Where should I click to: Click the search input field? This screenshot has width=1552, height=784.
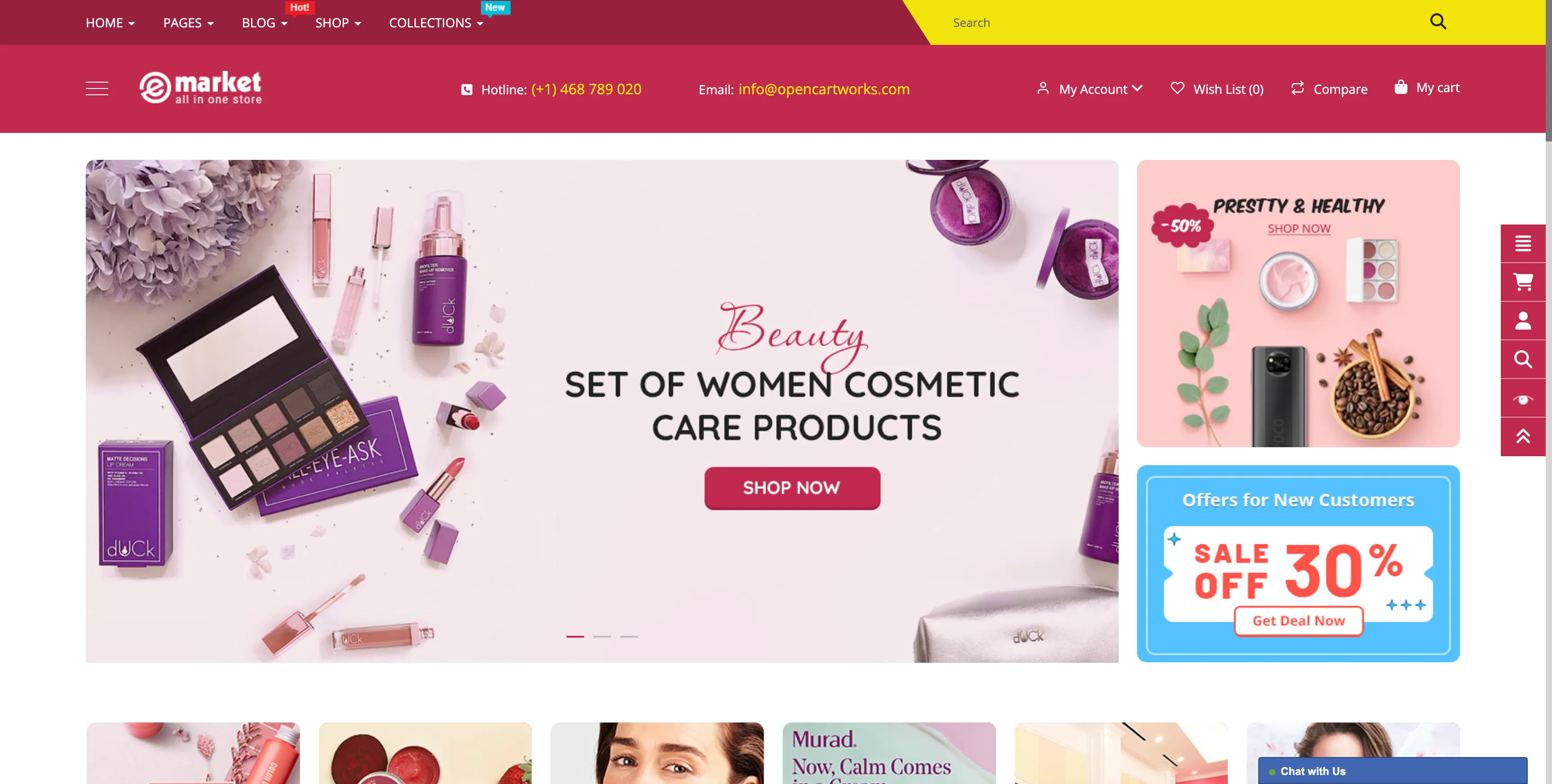pos(1184,22)
